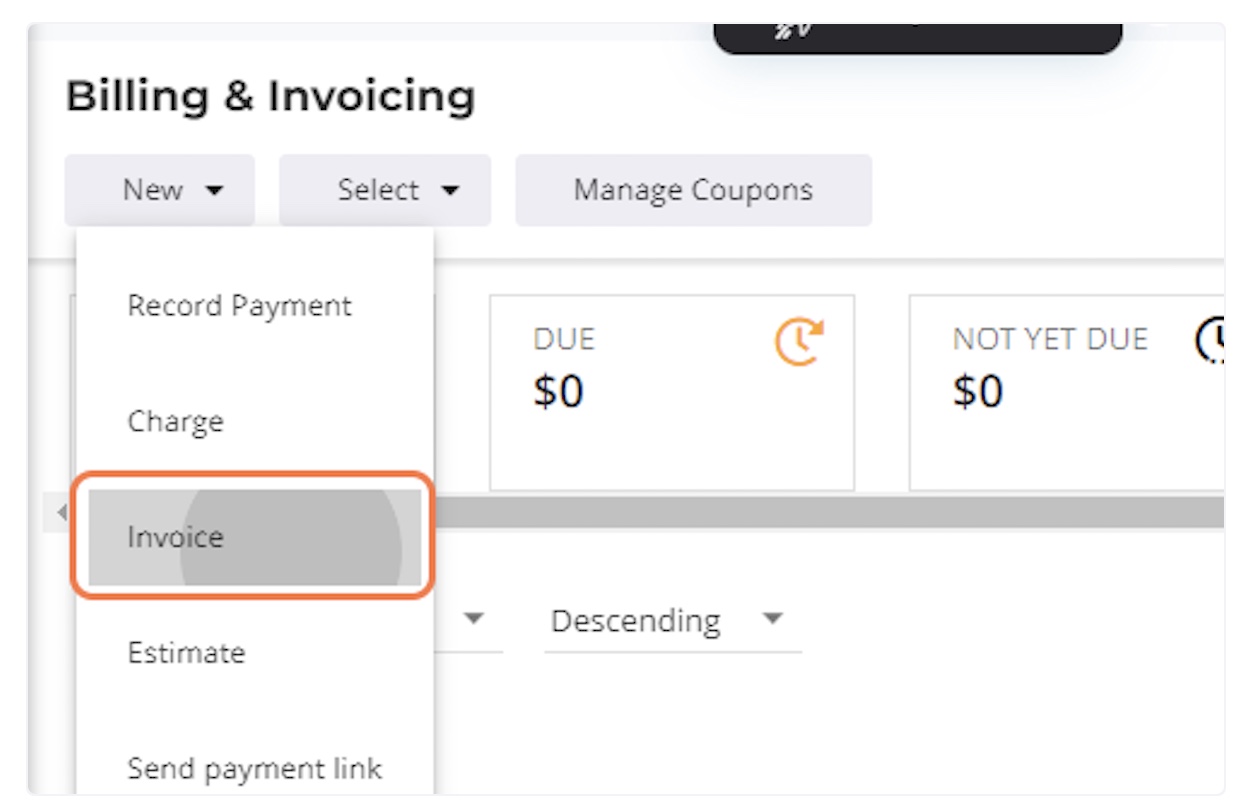Open the Manage Coupons button

click(x=693, y=190)
